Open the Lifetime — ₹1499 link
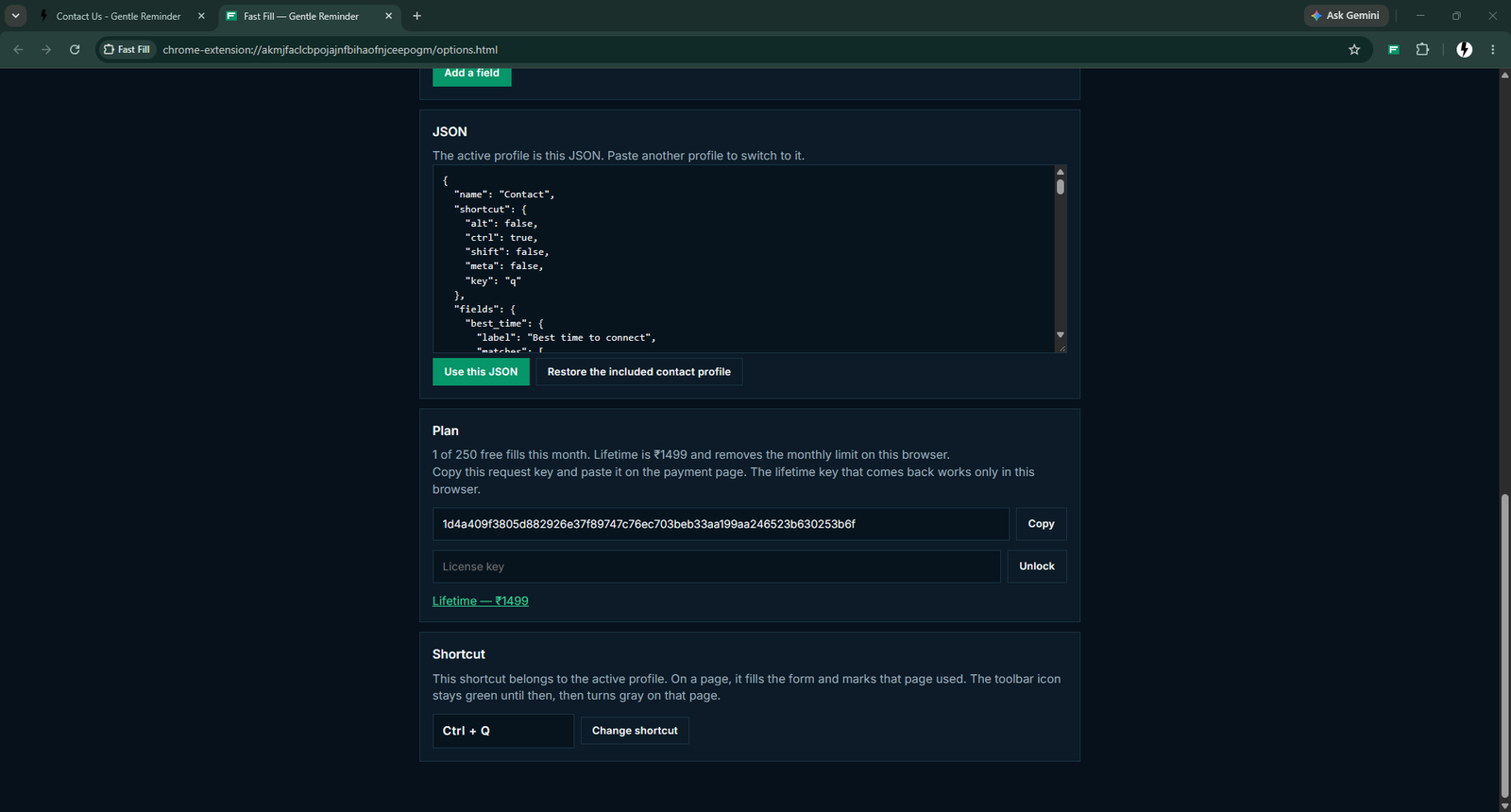The width and height of the screenshot is (1511, 812). 481,601
